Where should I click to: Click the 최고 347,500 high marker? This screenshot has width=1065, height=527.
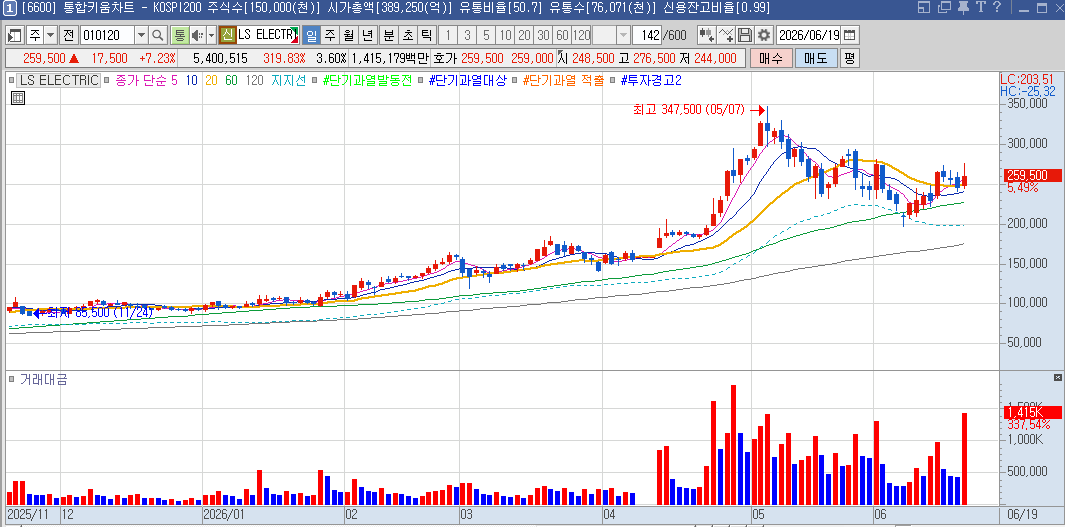(x=699, y=109)
